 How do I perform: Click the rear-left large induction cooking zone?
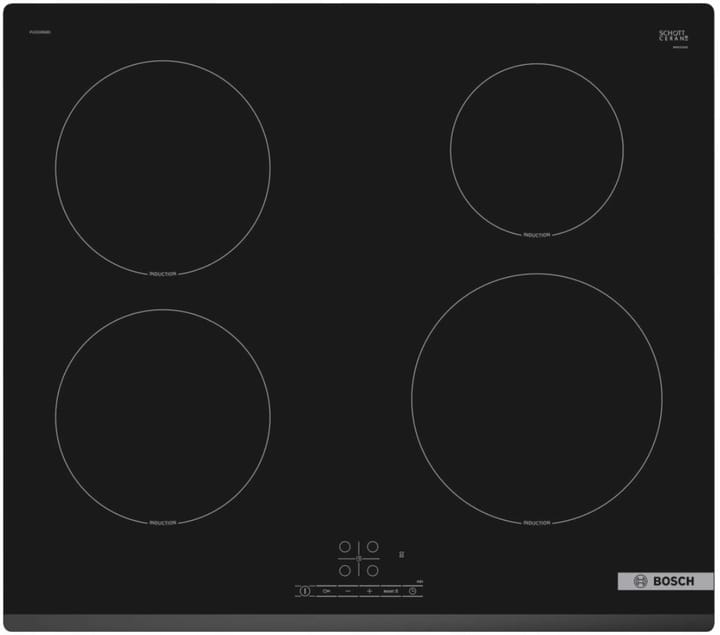point(163,168)
